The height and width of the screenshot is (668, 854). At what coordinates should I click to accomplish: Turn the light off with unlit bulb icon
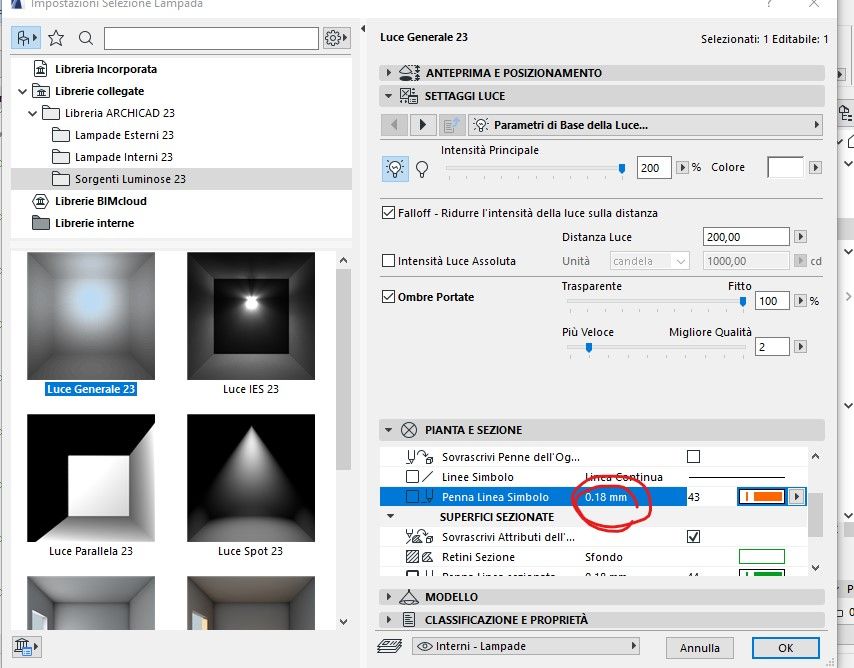422,168
